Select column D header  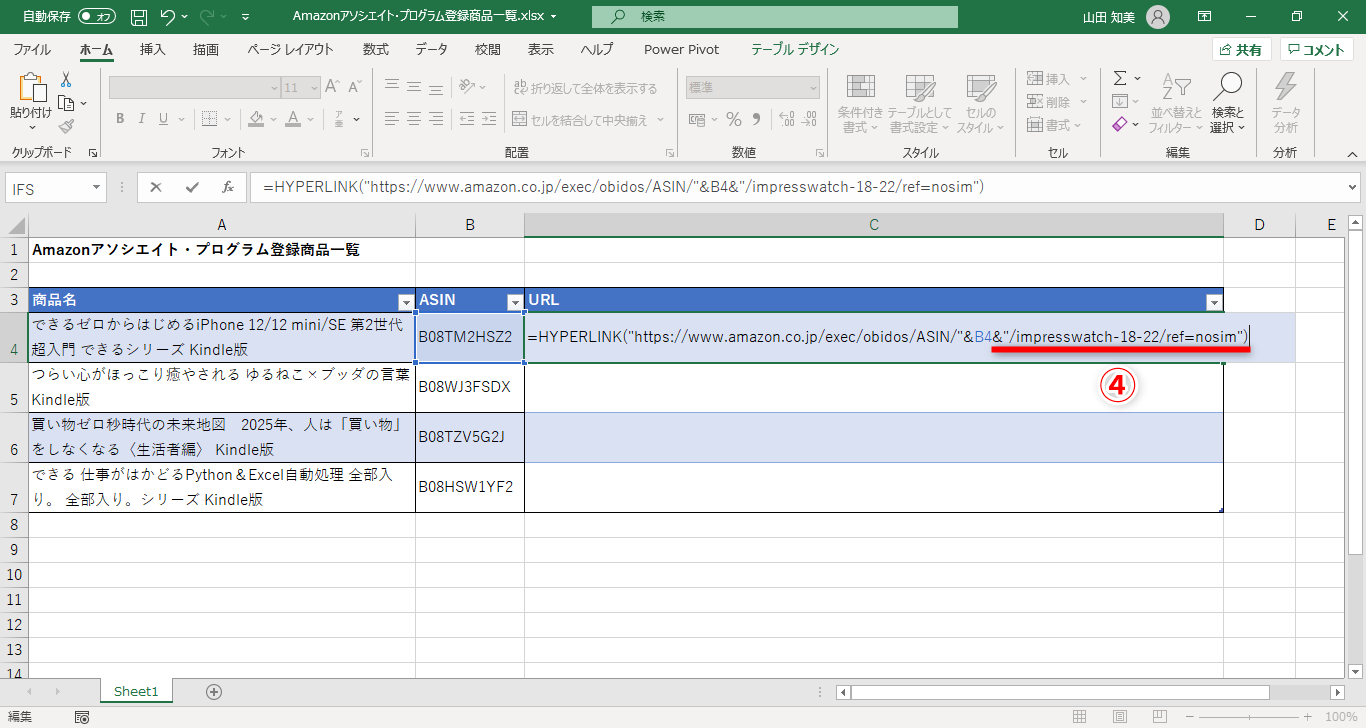tap(1259, 225)
